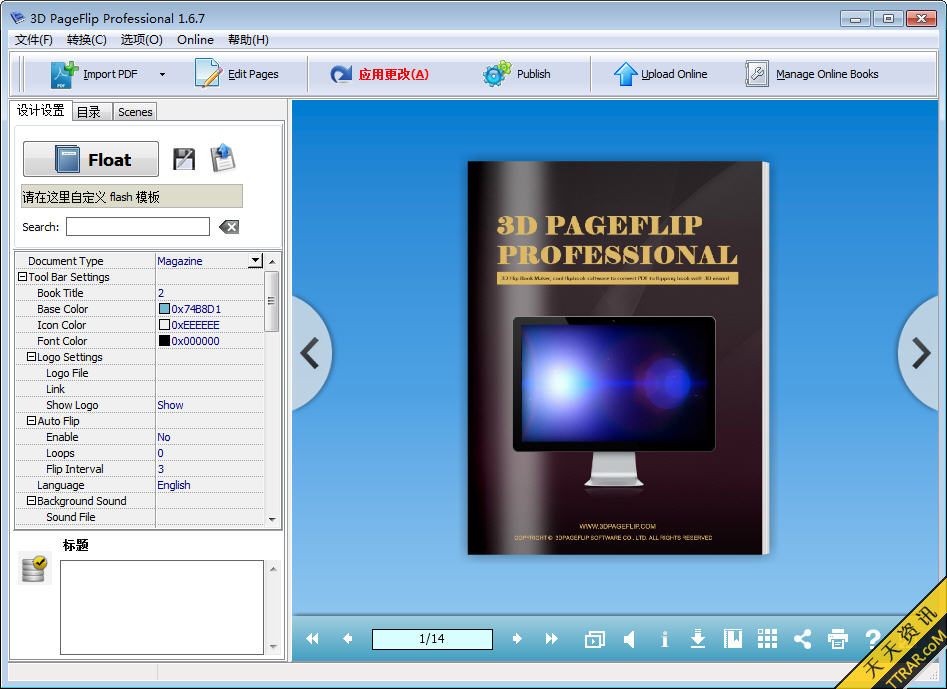The width and height of the screenshot is (947, 689).
Task: Click the share icon
Action: point(803,638)
